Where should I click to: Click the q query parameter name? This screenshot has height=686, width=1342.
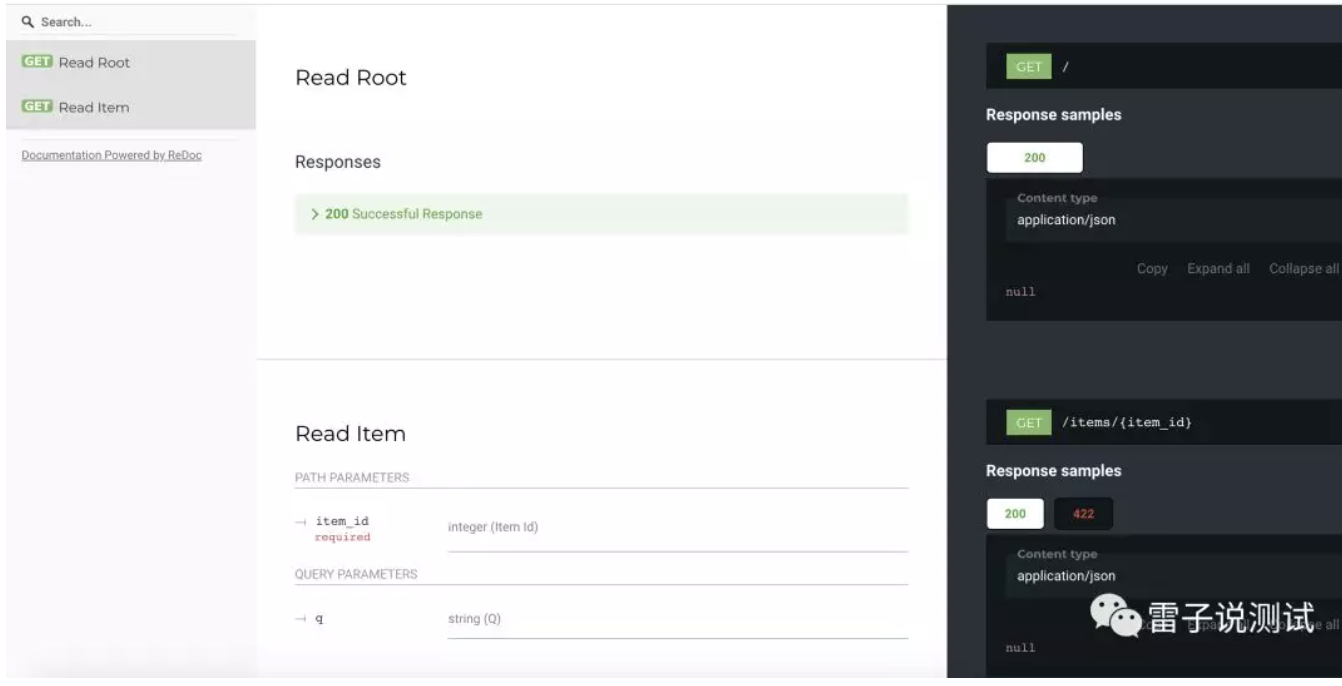[x=319, y=620]
